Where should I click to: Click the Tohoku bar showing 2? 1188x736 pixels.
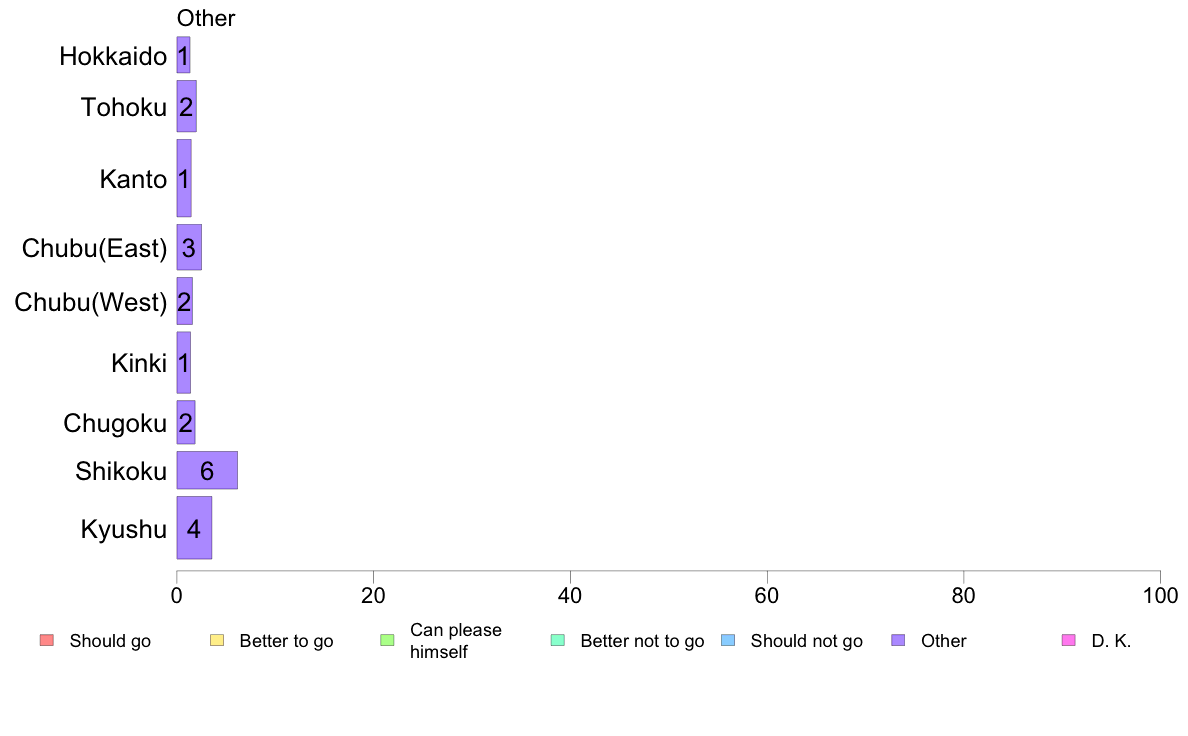pyautogui.click(x=186, y=107)
